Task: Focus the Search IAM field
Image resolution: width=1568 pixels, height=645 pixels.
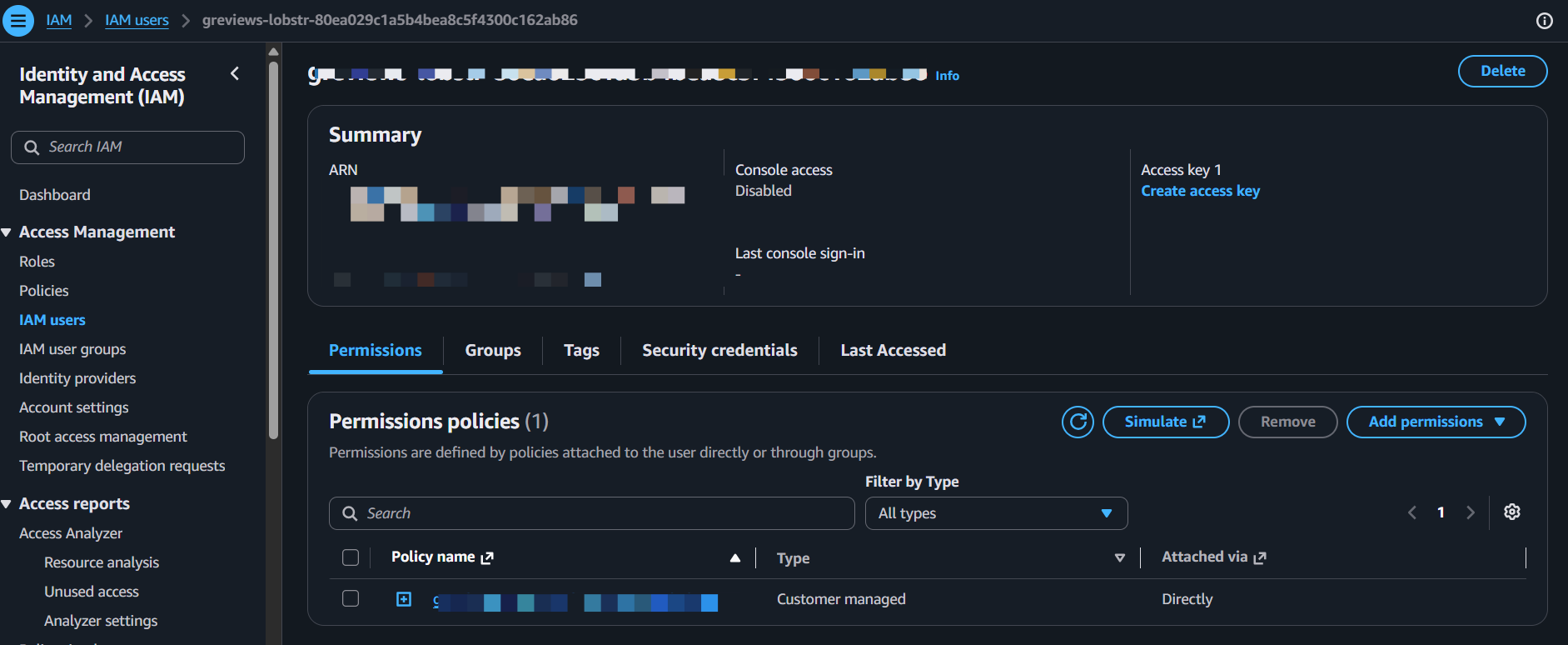Action: click(127, 147)
